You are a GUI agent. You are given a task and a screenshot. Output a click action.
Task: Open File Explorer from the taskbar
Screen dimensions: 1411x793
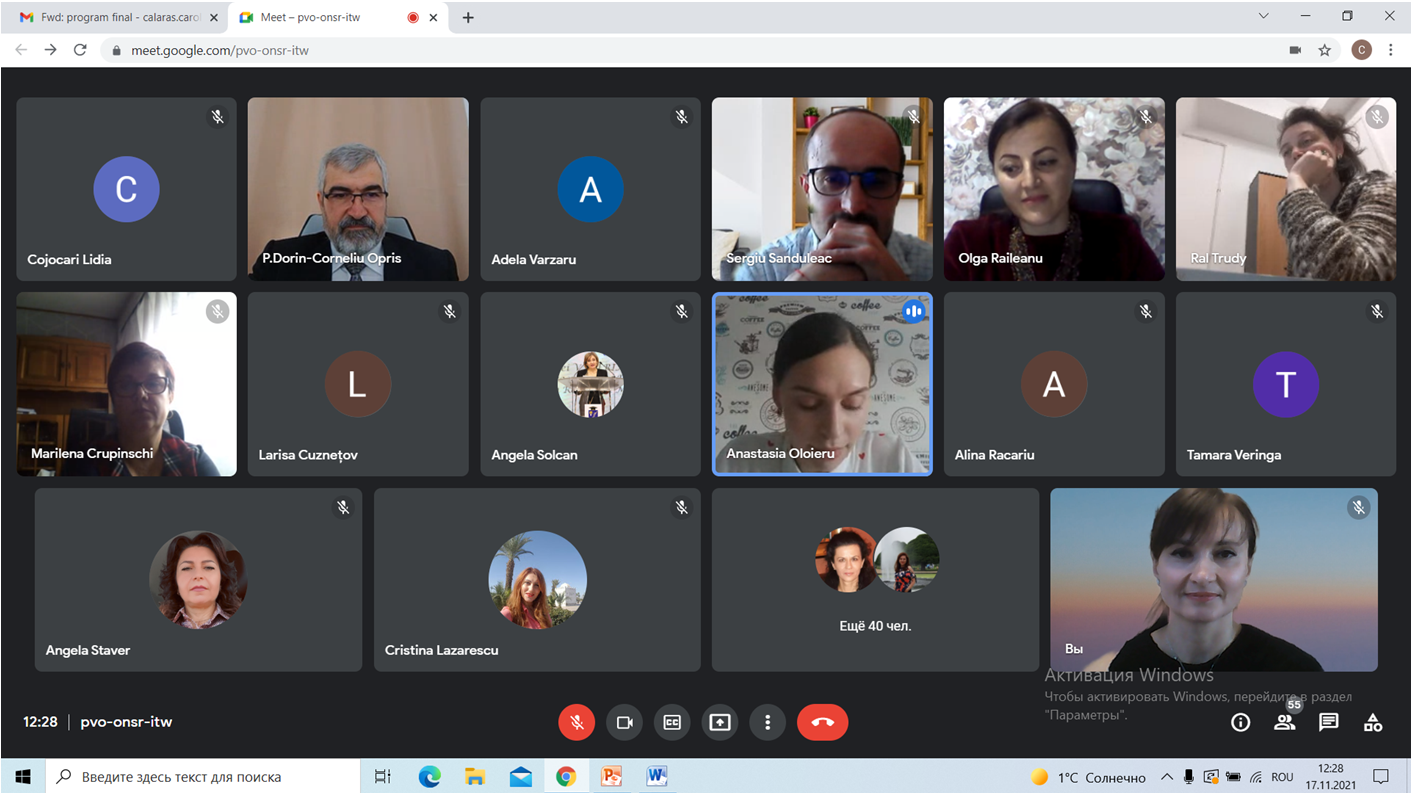pyautogui.click(x=475, y=776)
